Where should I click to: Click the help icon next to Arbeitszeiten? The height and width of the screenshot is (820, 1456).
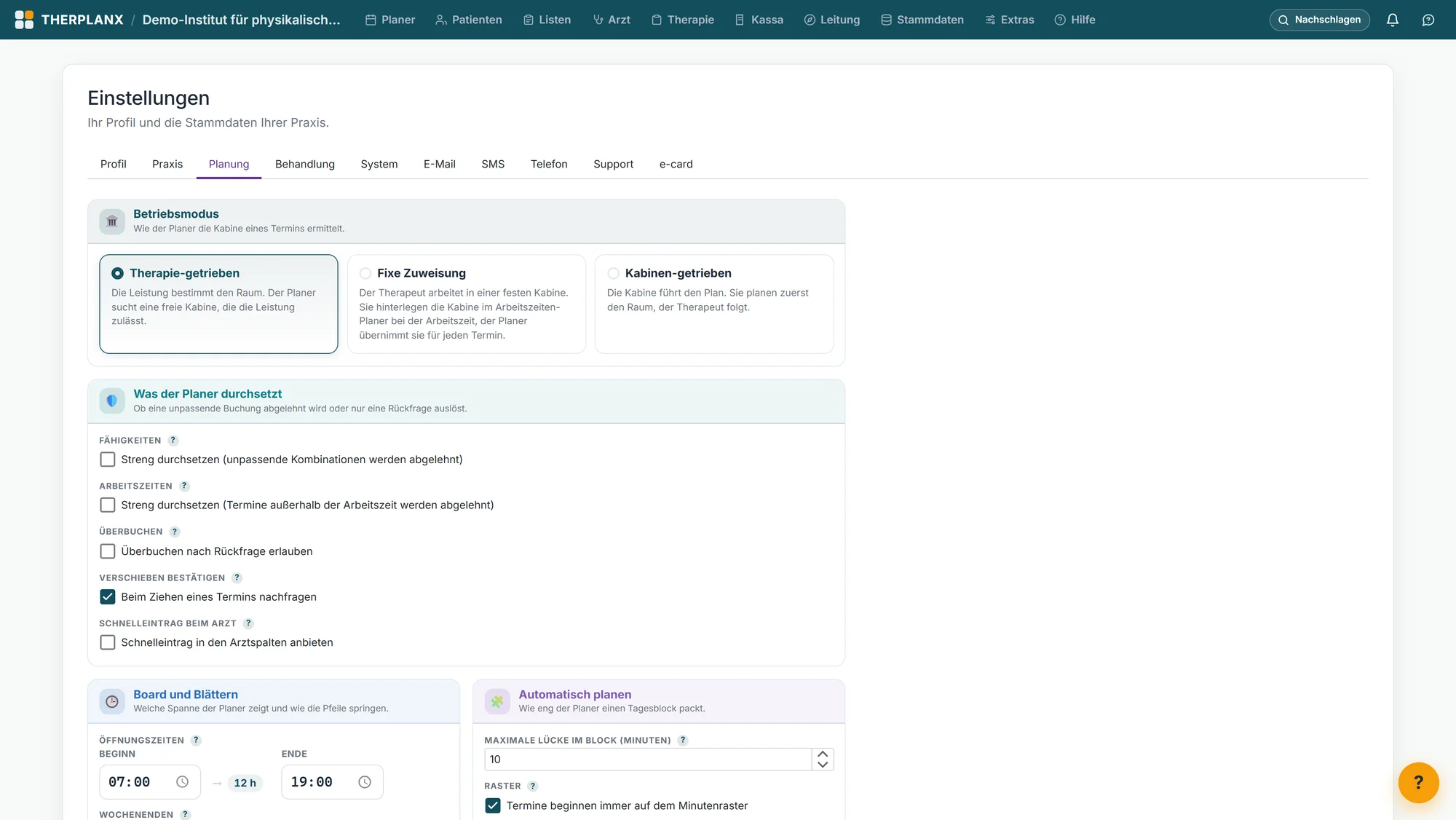(184, 486)
